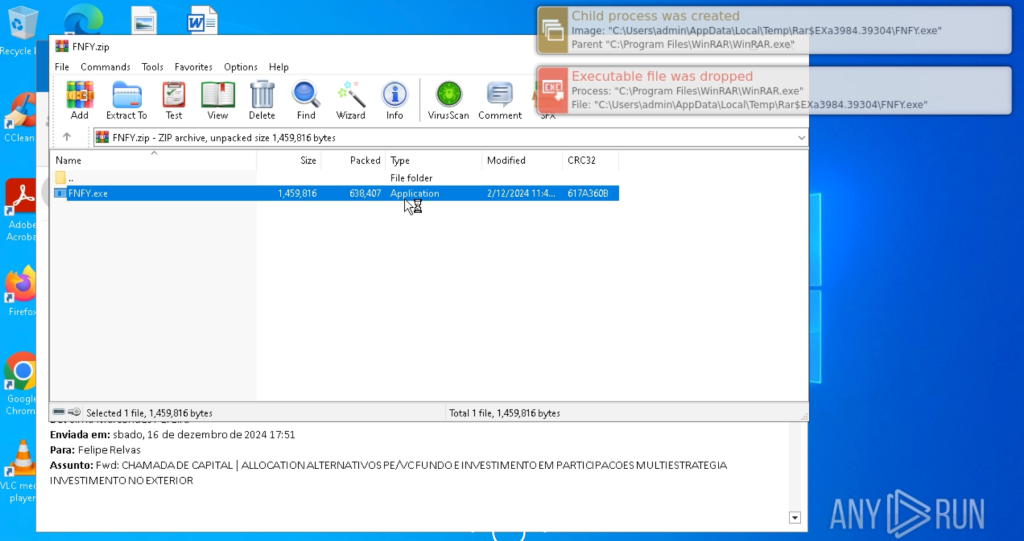Screen dimensions: 1024x541
Task: Open the File menu
Action: [62, 67]
